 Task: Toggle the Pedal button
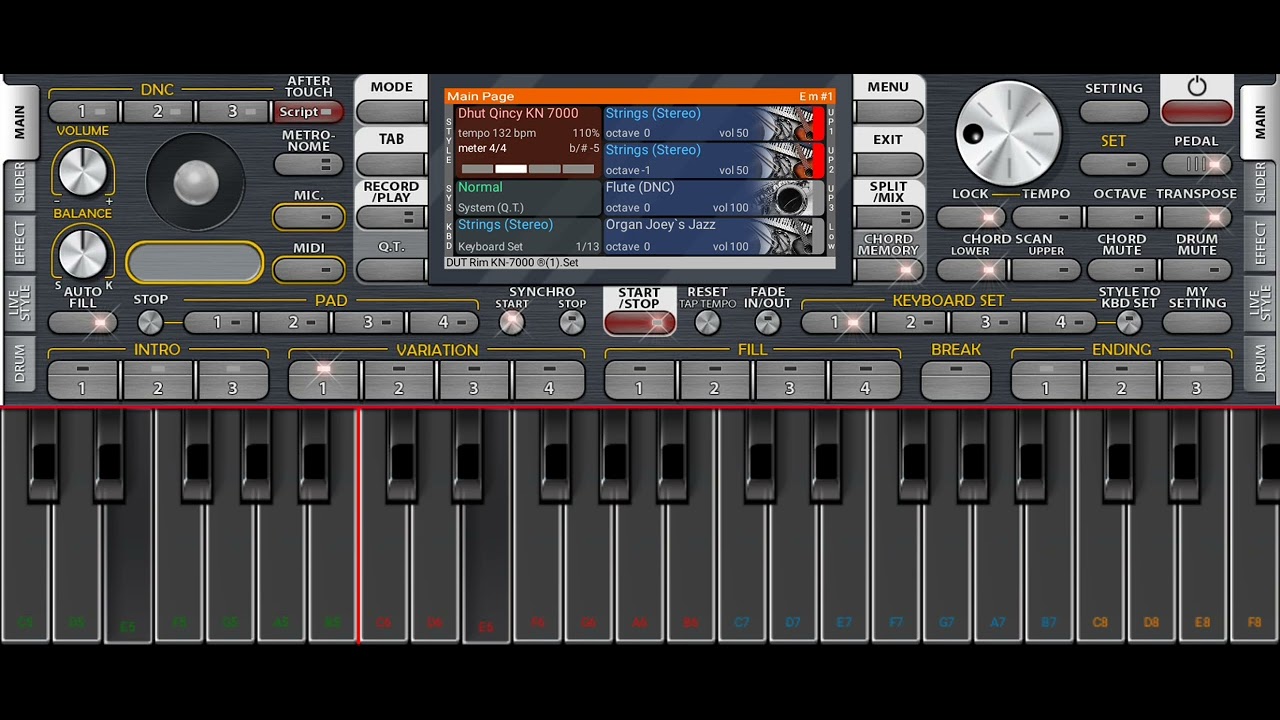(x=1197, y=164)
